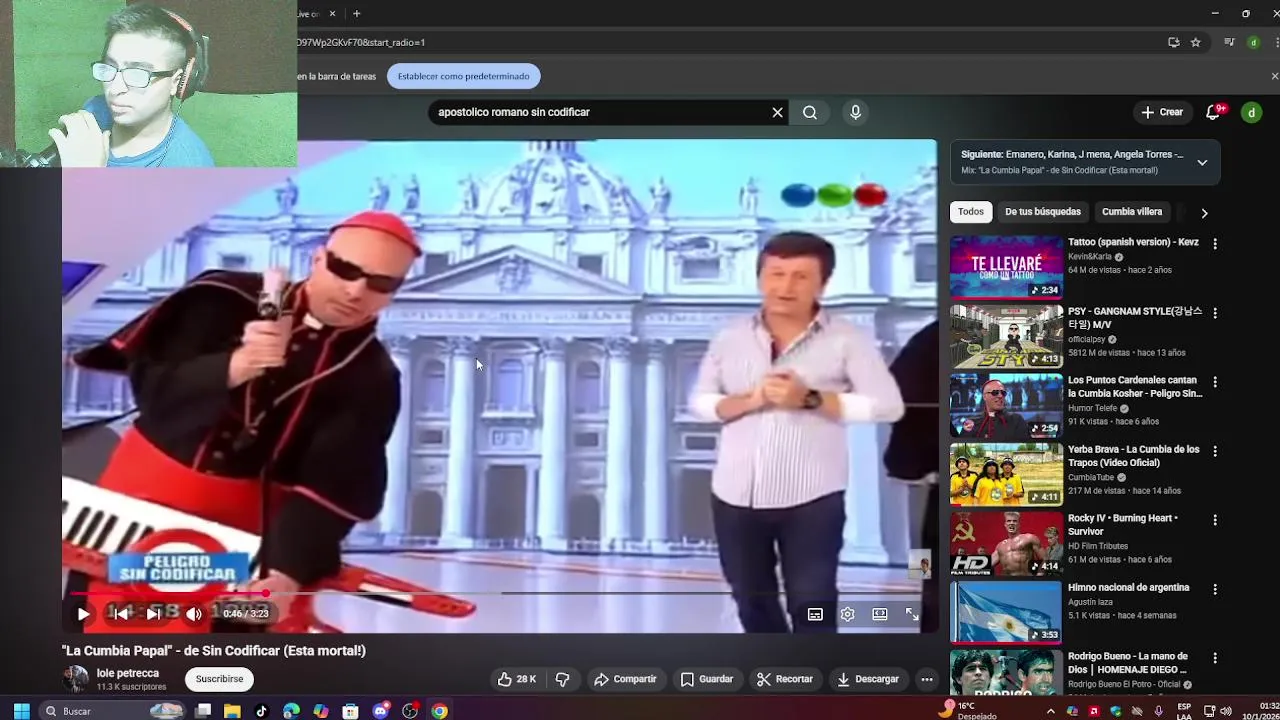
Task: Open lole petrecca channel avatar
Action: [75, 679]
